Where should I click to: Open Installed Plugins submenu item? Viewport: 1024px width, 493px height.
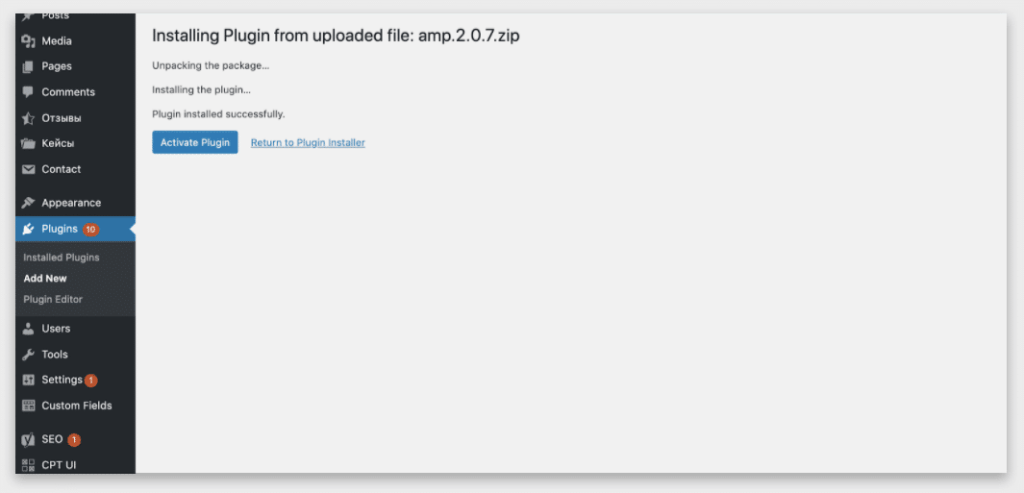(x=61, y=258)
